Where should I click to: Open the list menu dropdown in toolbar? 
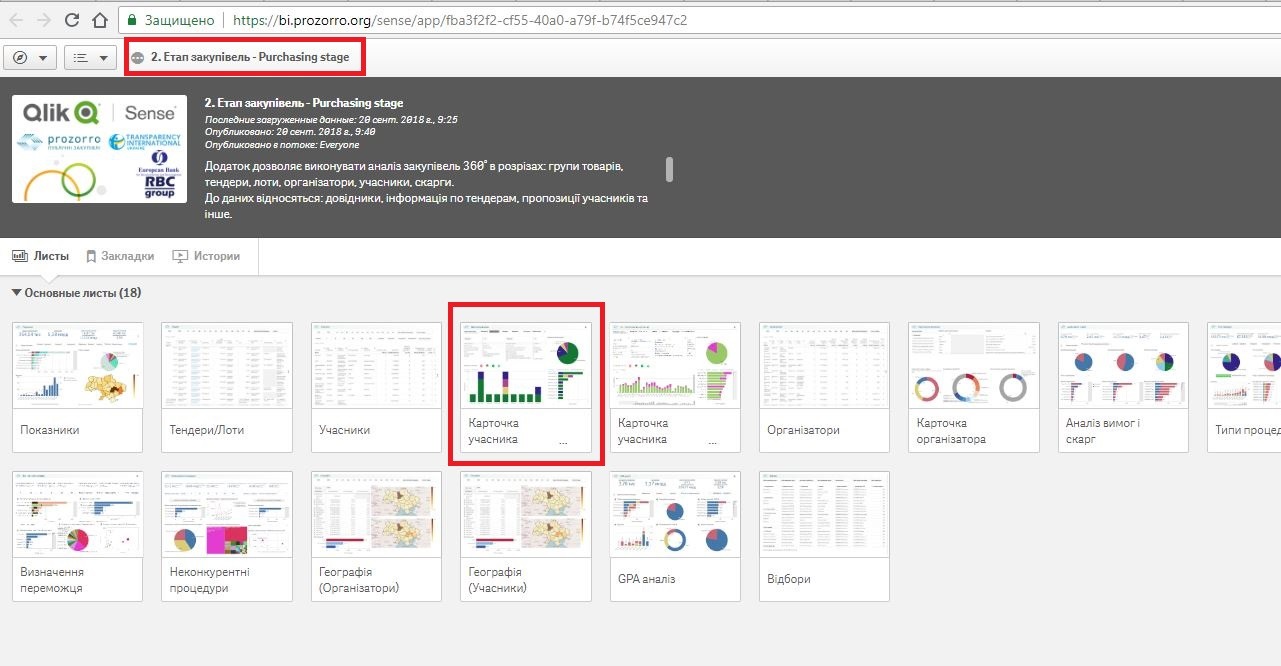[x=91, y=58]
